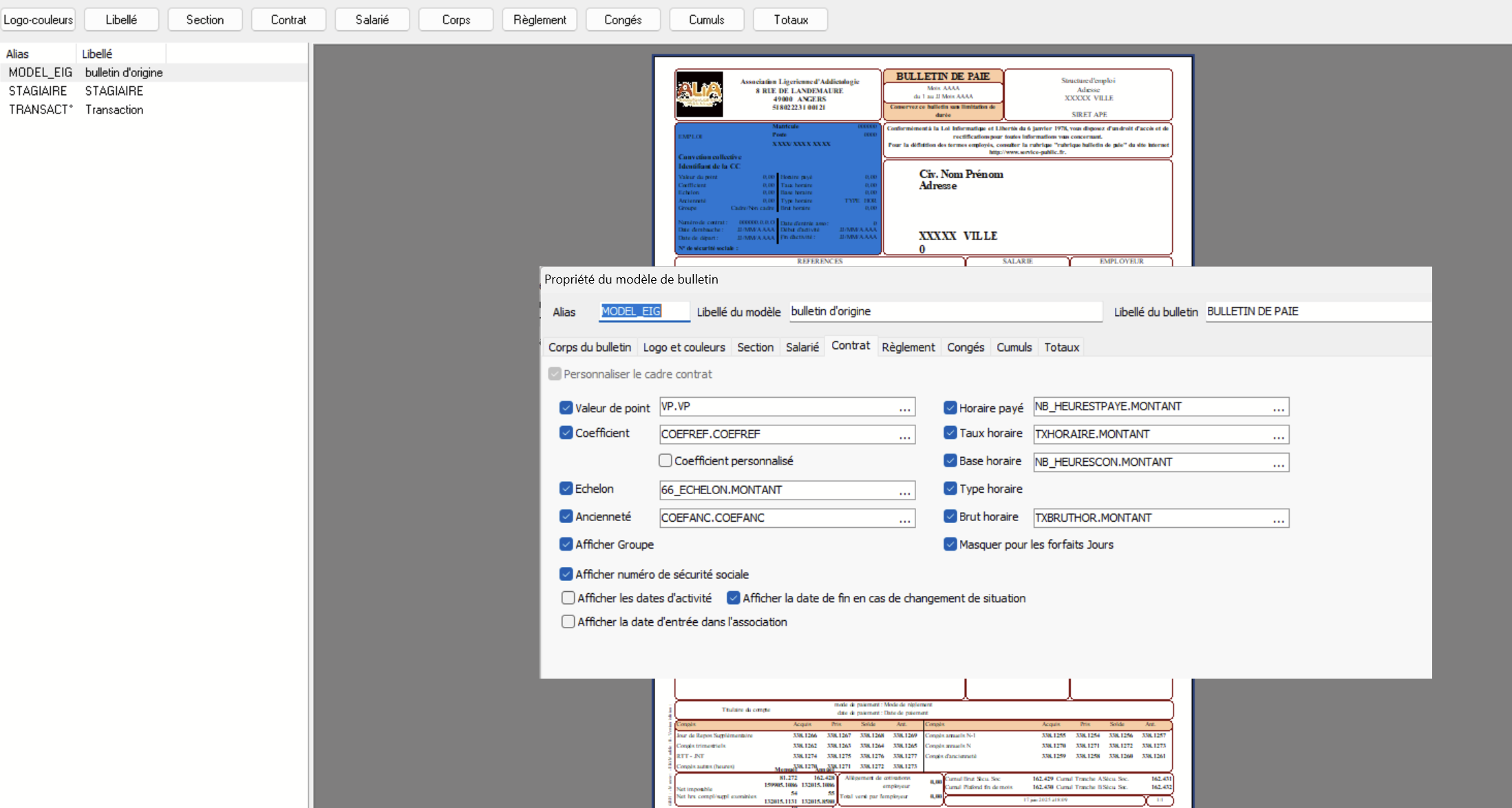Click the Corps top button
Screen dimensions: 1512x808
pyautogui.click(x=456, y=19)
